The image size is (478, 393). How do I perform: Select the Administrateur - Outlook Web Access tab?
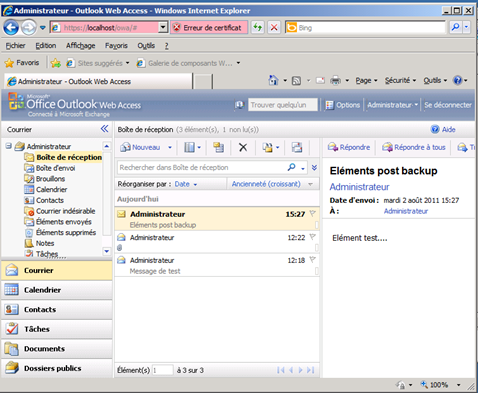pos(98,81)
